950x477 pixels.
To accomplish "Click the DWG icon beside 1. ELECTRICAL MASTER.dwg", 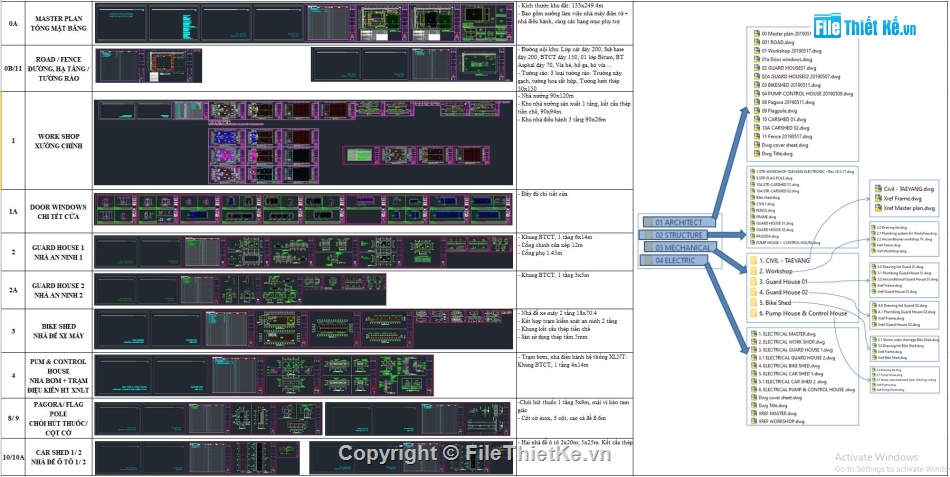I will [x=754, y=334].
